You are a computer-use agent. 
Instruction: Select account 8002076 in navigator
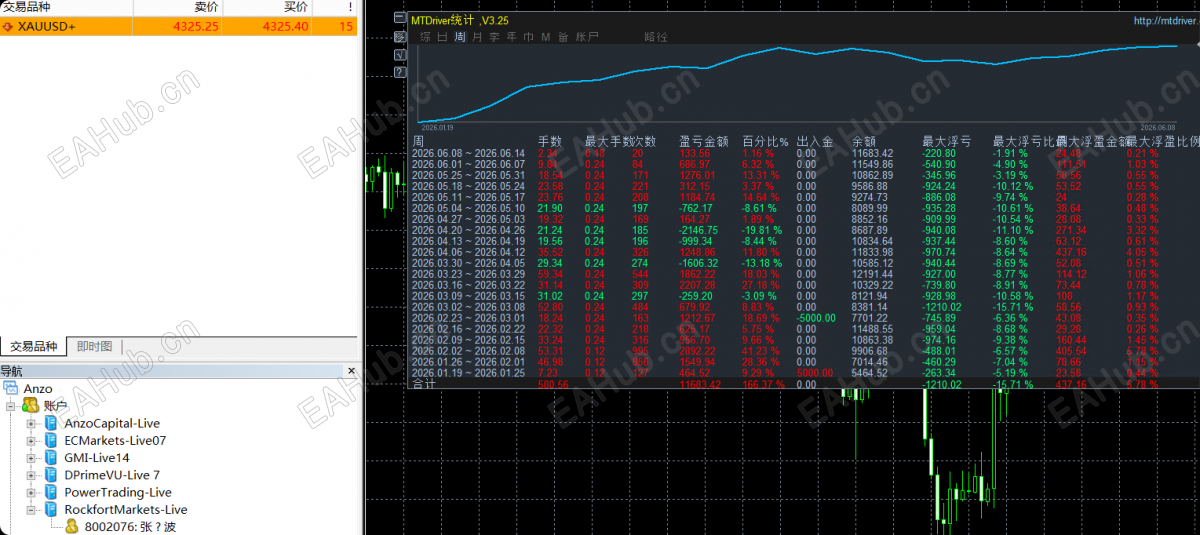[130, 527]
